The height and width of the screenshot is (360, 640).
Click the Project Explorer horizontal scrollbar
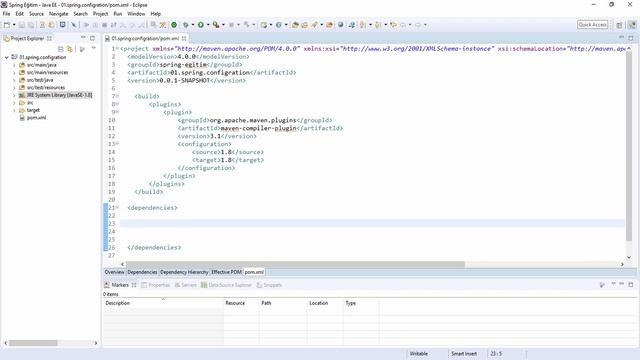tap(33, 343)
